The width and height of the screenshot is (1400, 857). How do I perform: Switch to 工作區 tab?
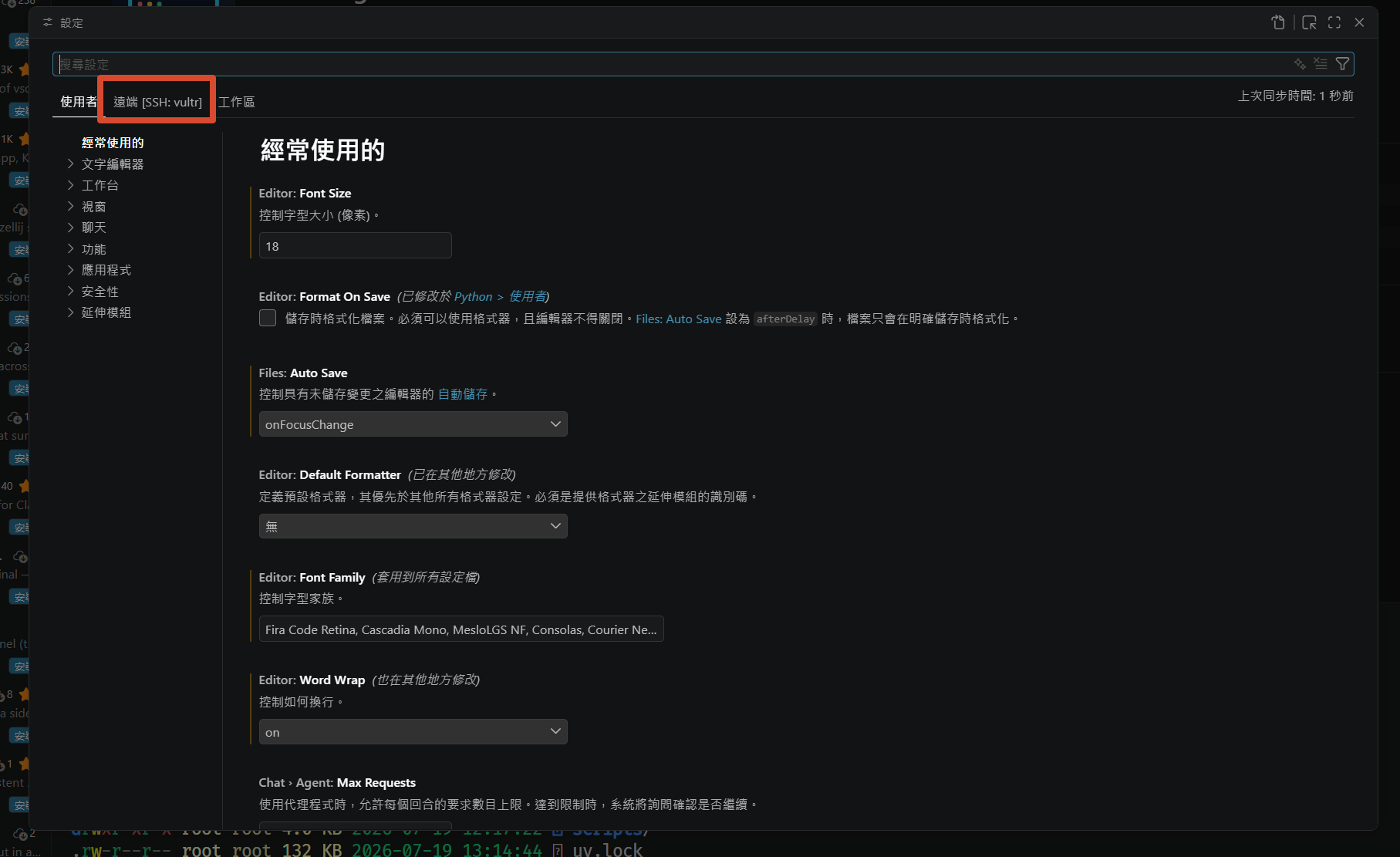click(237, 102)
